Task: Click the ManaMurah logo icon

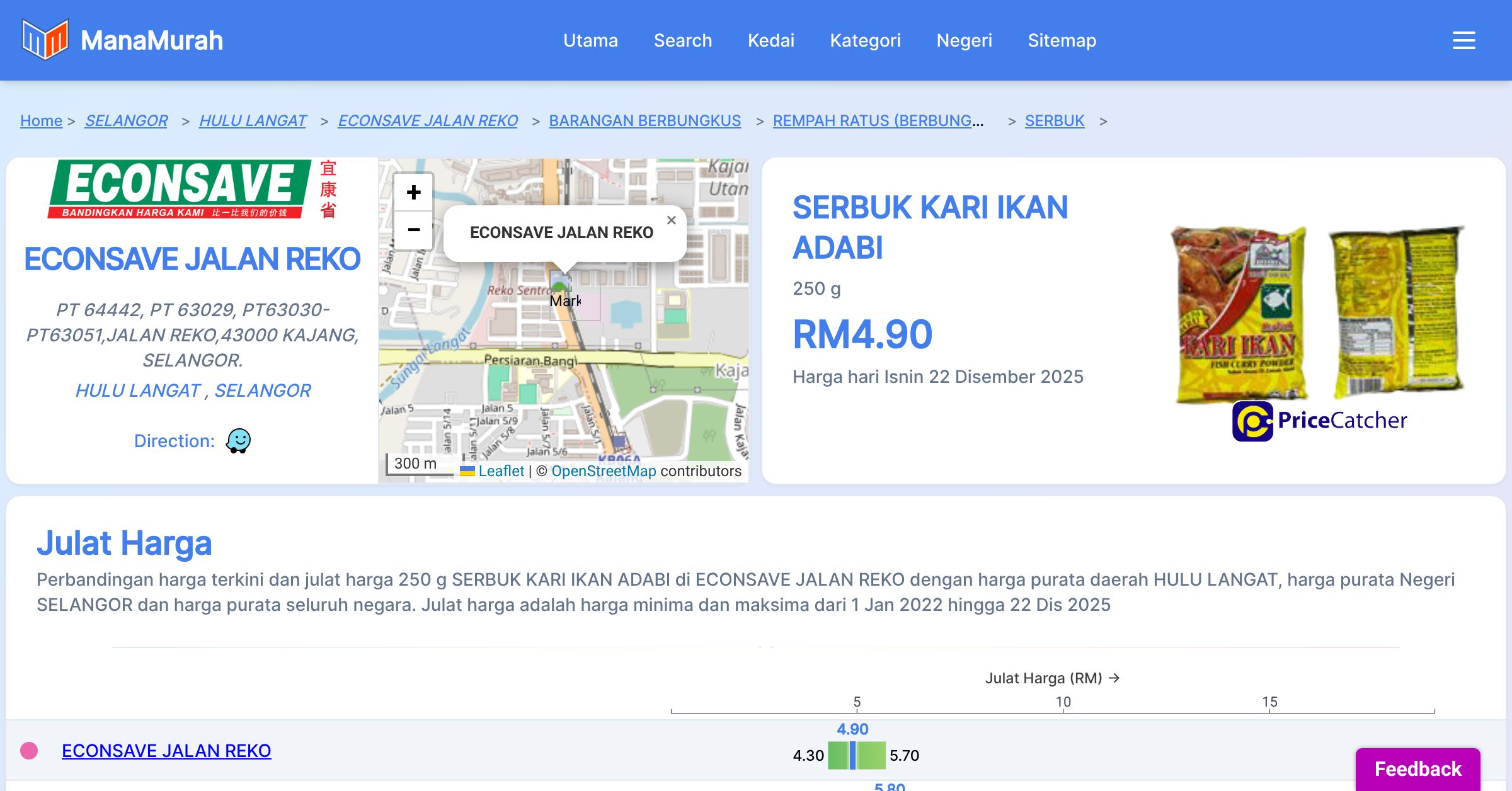Action: [x=45, y=40]
